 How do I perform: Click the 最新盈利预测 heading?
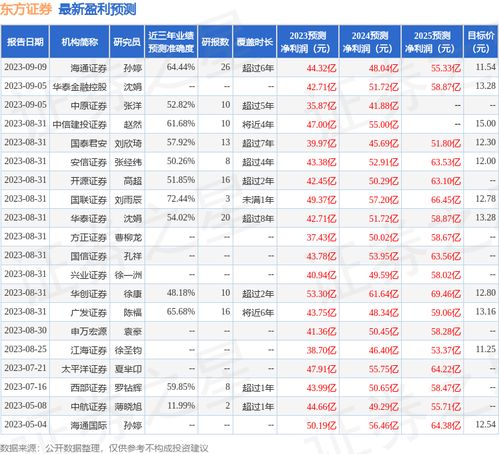[x=97, y=9]
